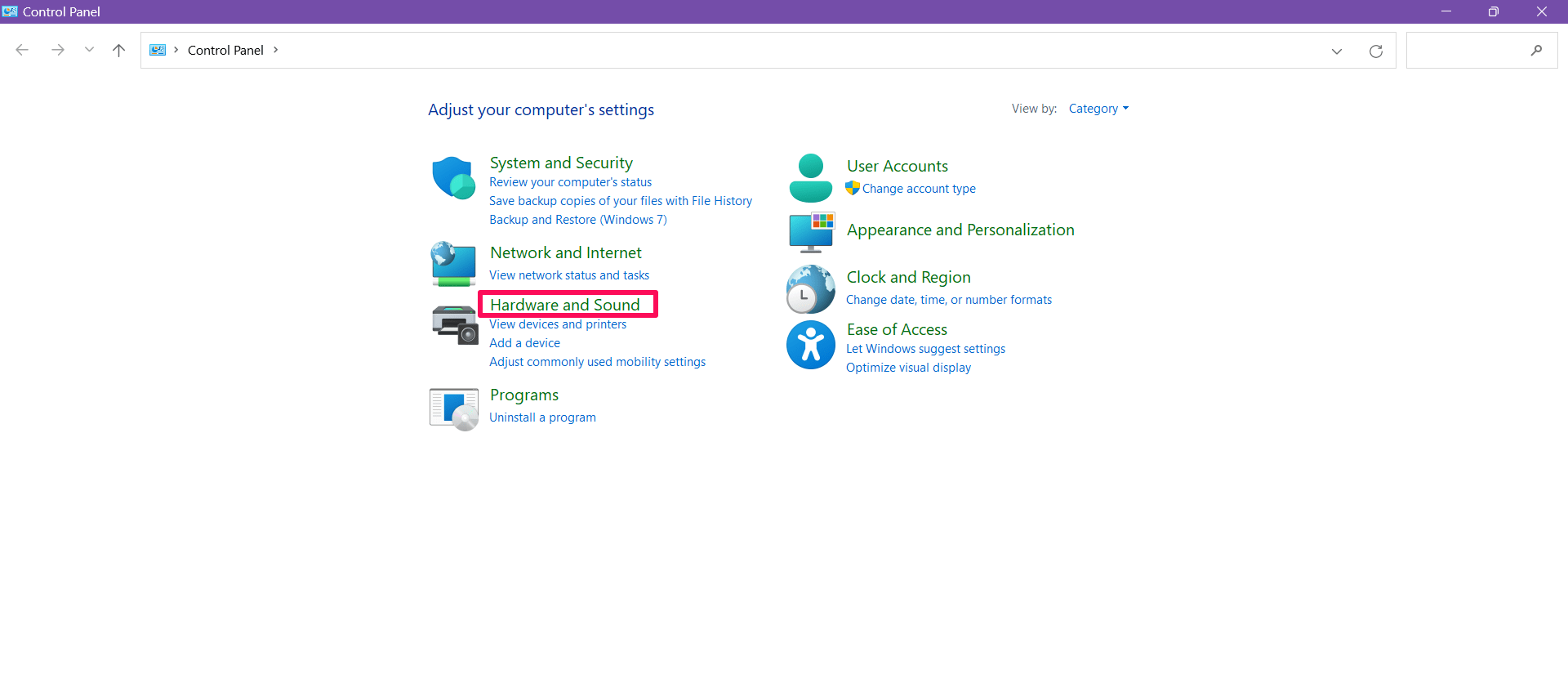Open Clock and Region heading
The image size is (1568, 692).
909,277
